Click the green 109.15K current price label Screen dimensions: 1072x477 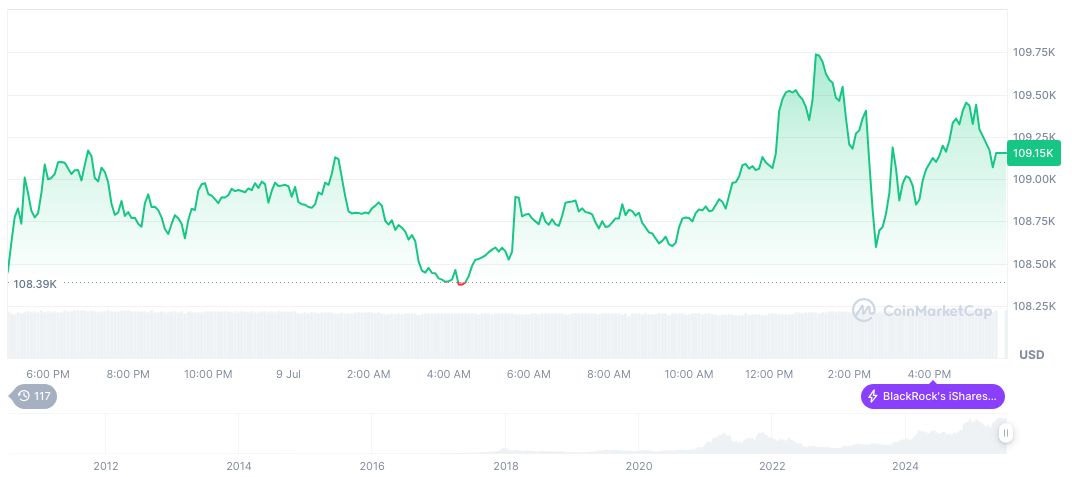click(x=1033, y=153)
